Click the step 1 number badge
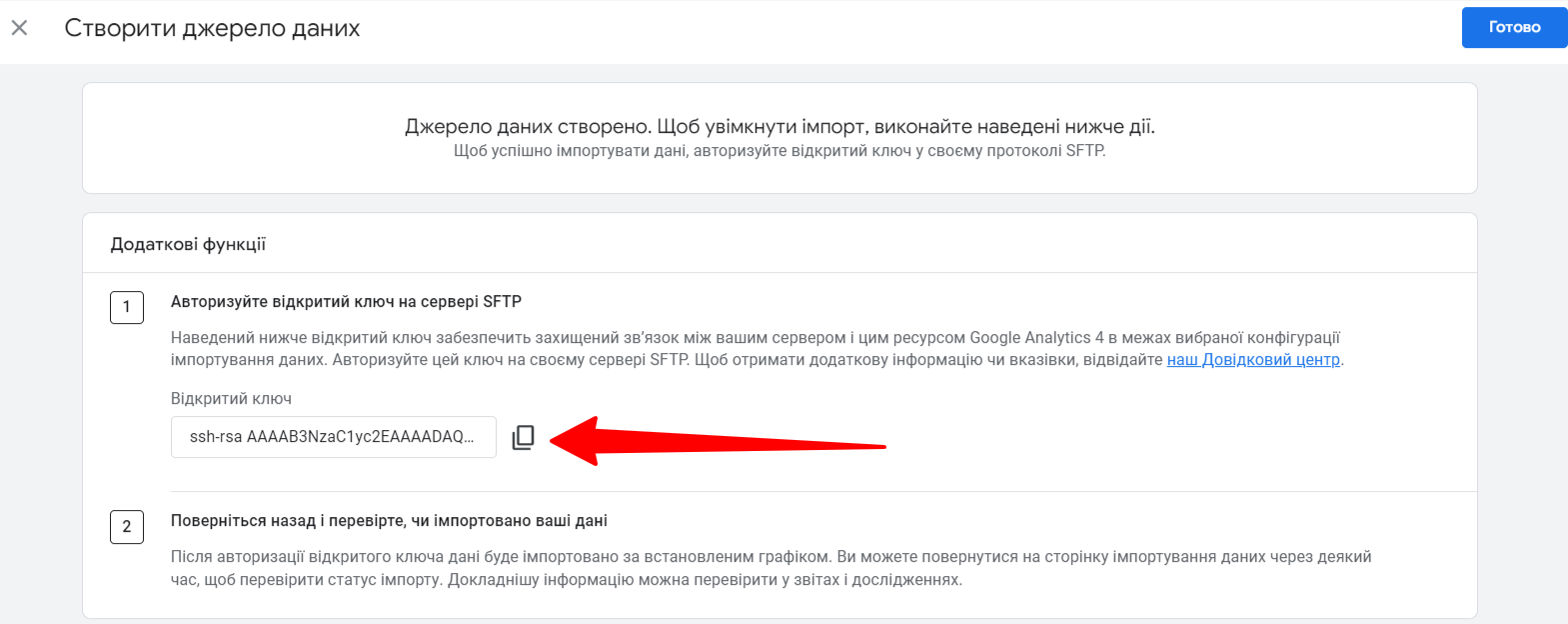 (x=127, y=307)
